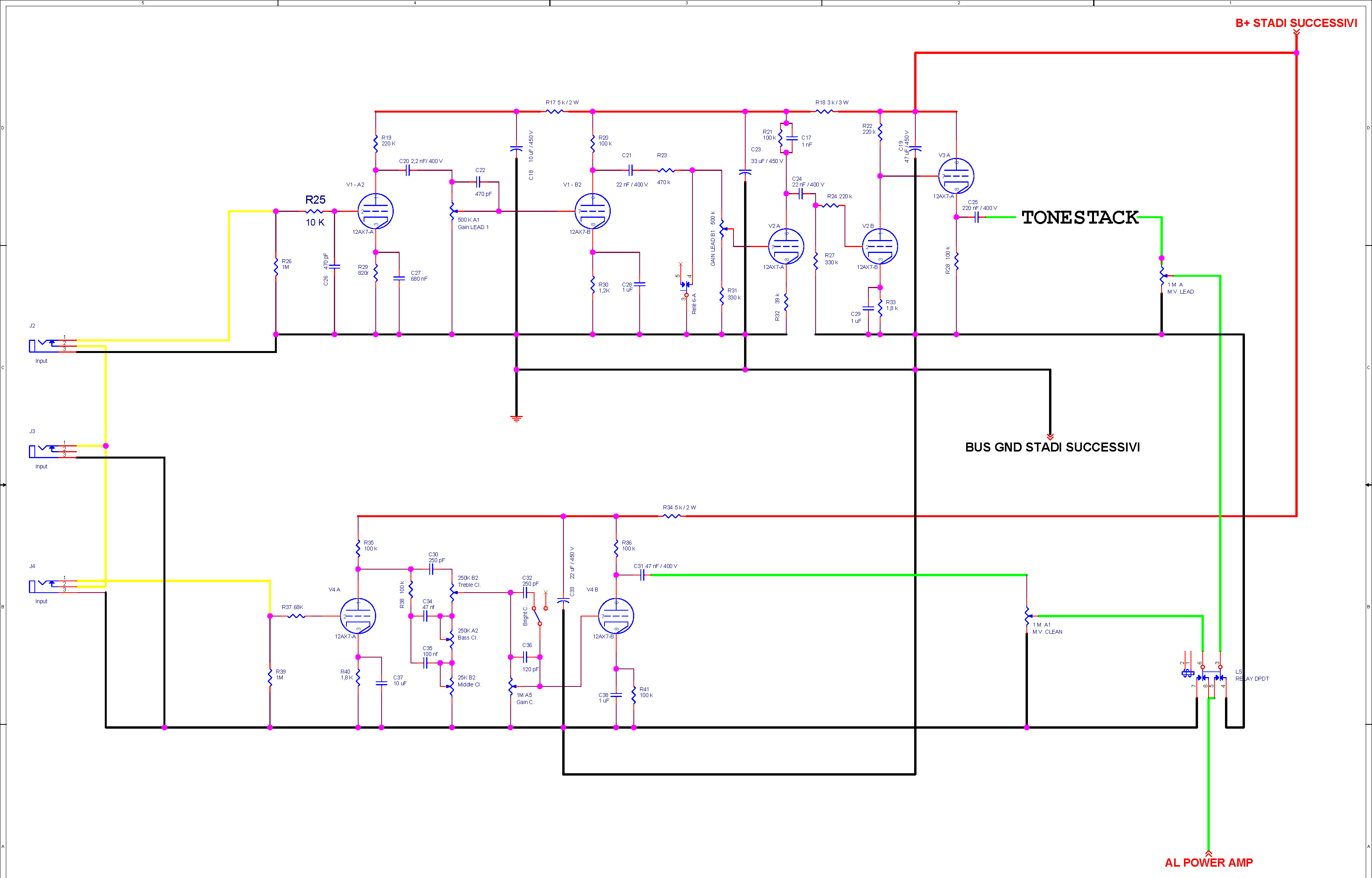Screen dimensions: 1372x878
Task: Select the V1-B2 12AX7-B triode symbol
Action: coord(592,211)
